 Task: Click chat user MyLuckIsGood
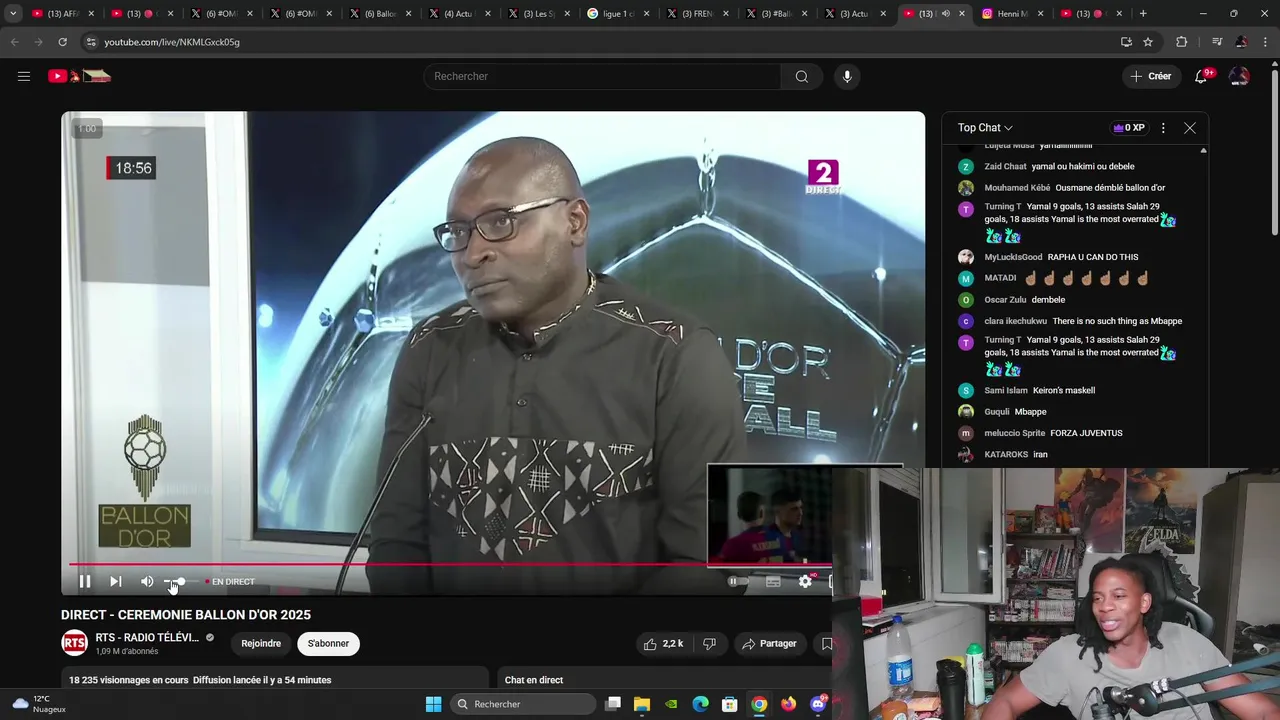[x=1013, y=257]
